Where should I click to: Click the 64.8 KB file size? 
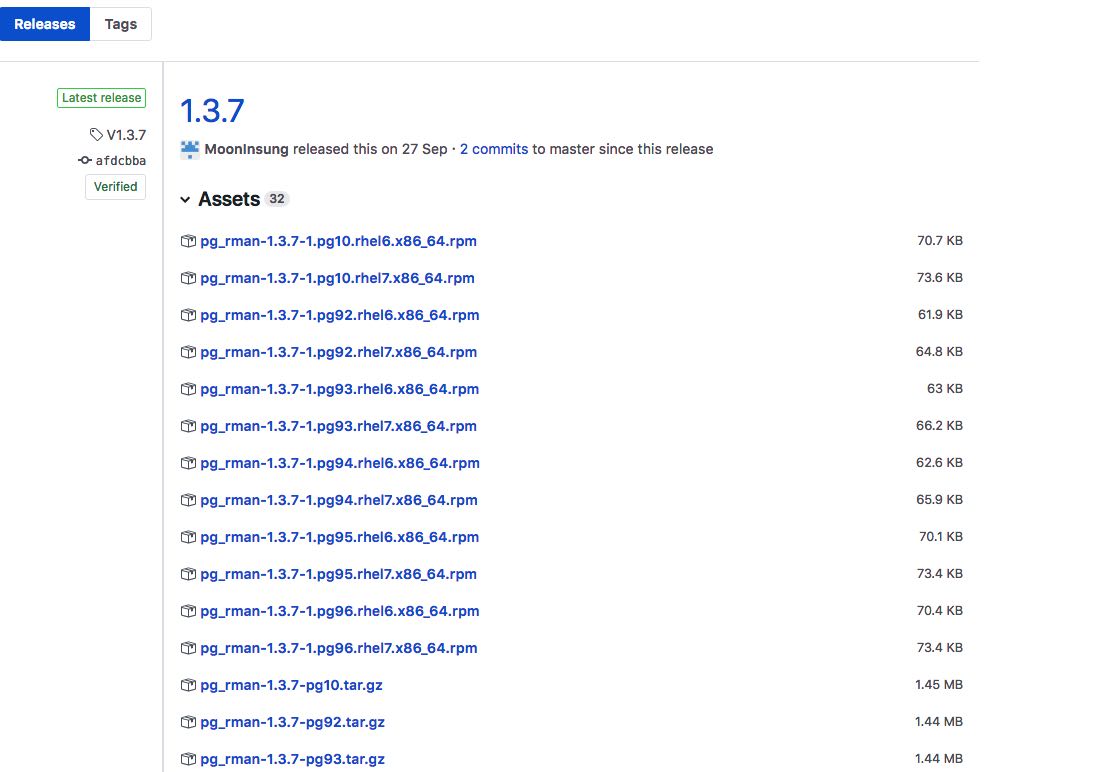click(x=939, y=351)
